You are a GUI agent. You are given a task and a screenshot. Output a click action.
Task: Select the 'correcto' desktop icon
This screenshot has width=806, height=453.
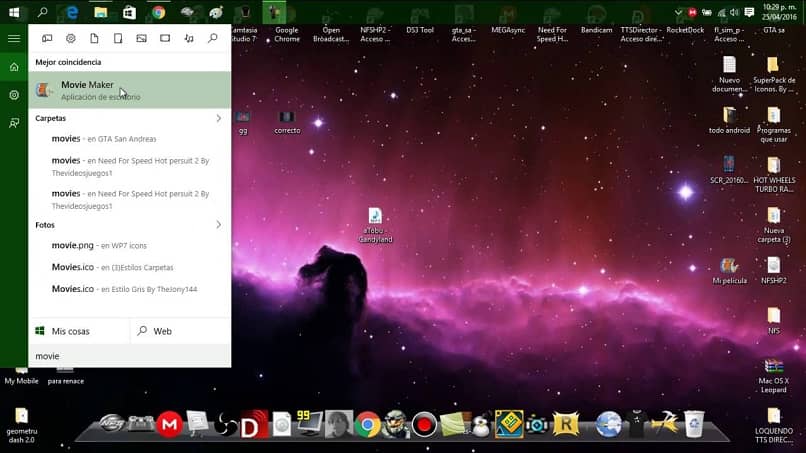pyautogui.click(x=287, y=122)
